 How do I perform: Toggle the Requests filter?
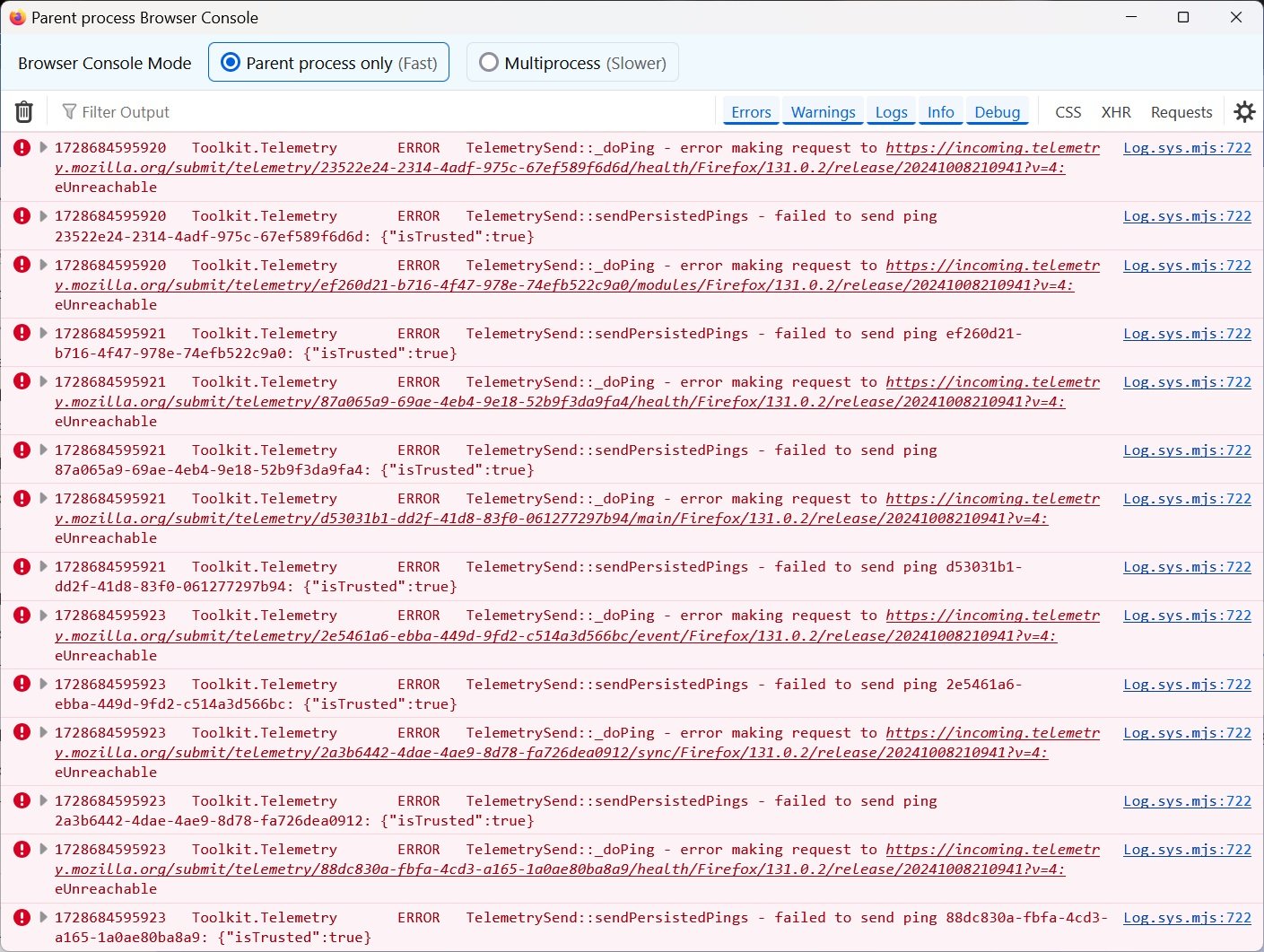coord(1181,112)
